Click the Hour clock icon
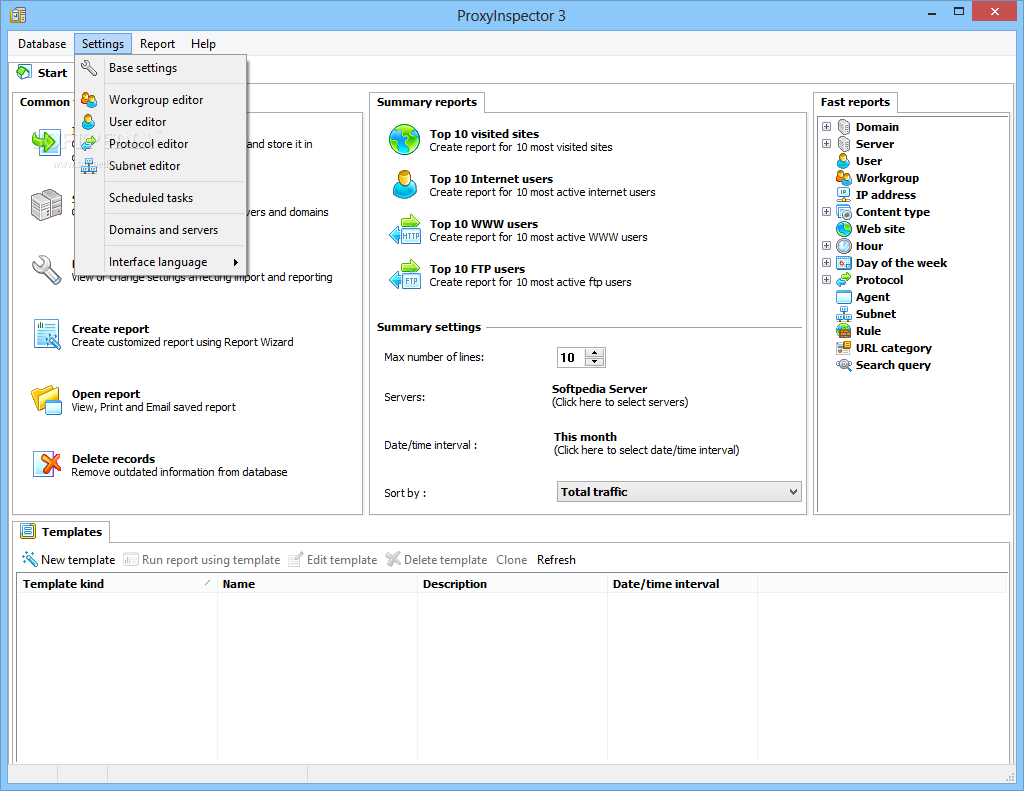The height and width of the screenshot is (791, 1024). (x=844, y=246)
